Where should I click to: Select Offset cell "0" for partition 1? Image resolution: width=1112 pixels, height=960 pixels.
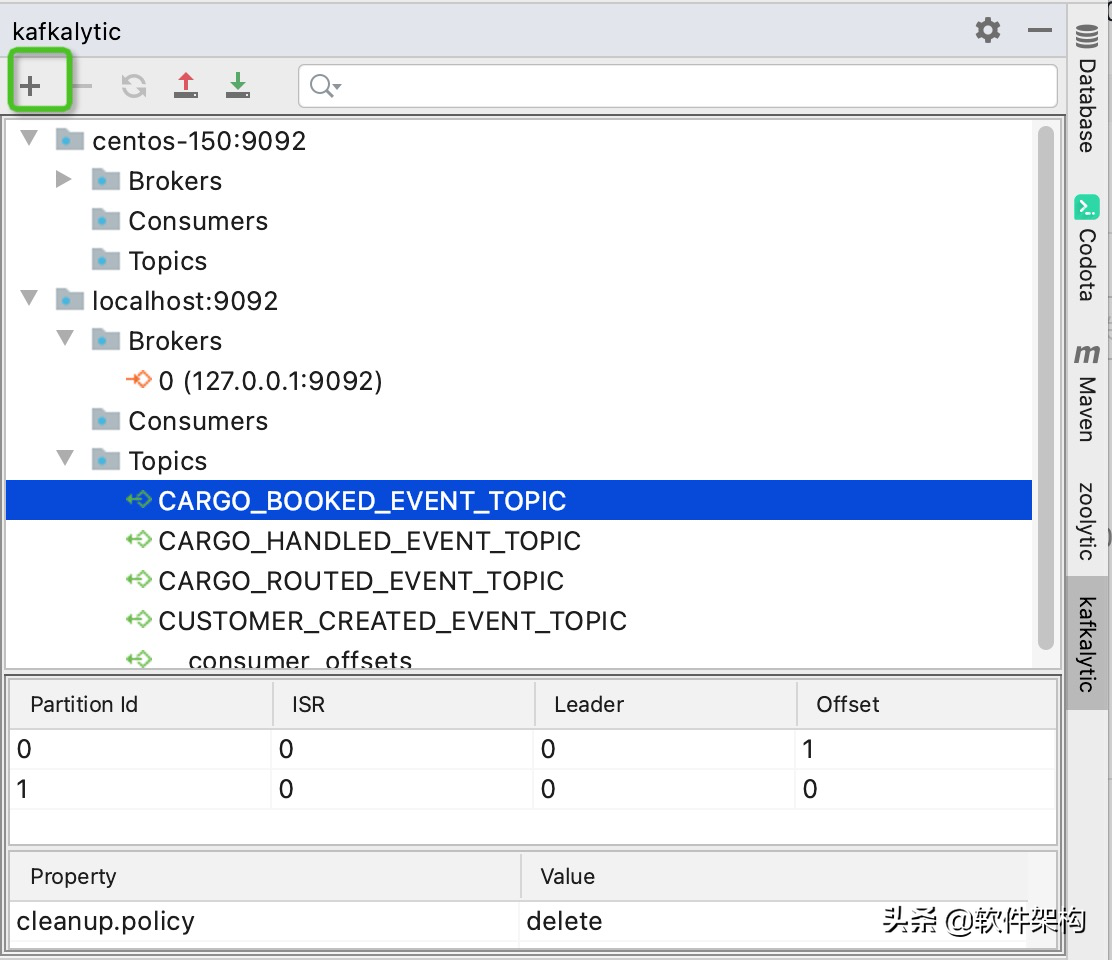pyautogui.click(x=925, y=789)
